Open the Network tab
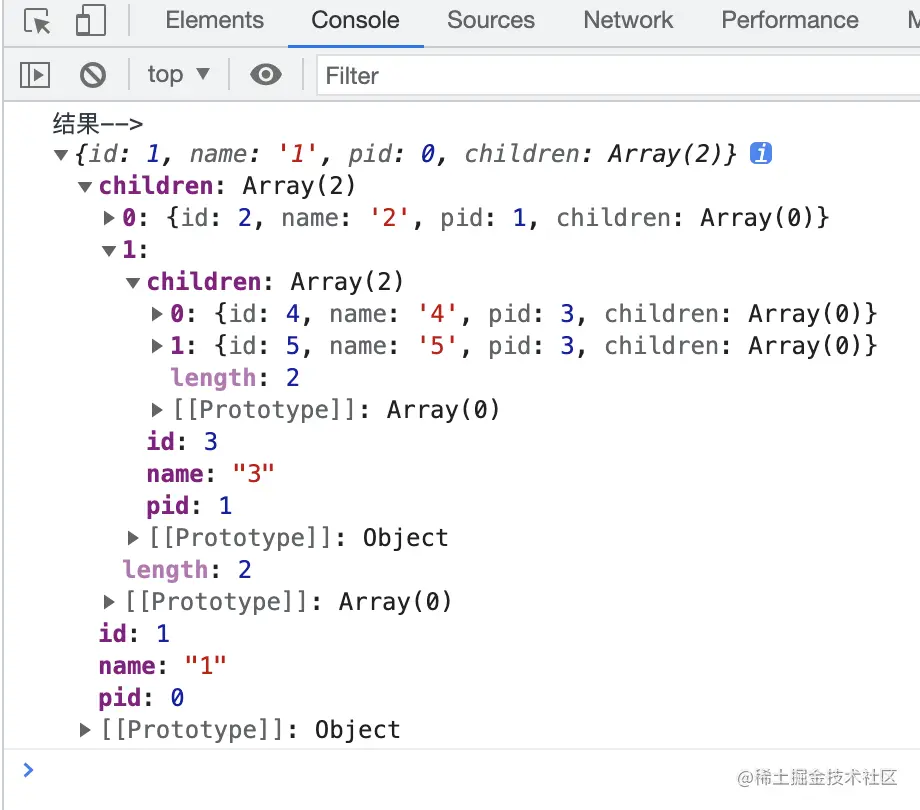The image size is (920, 810). pyautogui.click(x=628, y=20)
